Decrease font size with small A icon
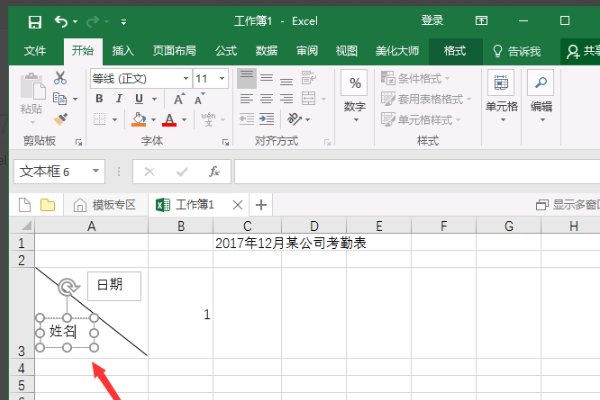Image resolution: width=600 pixels, height=400 pixels. point(199,99)
